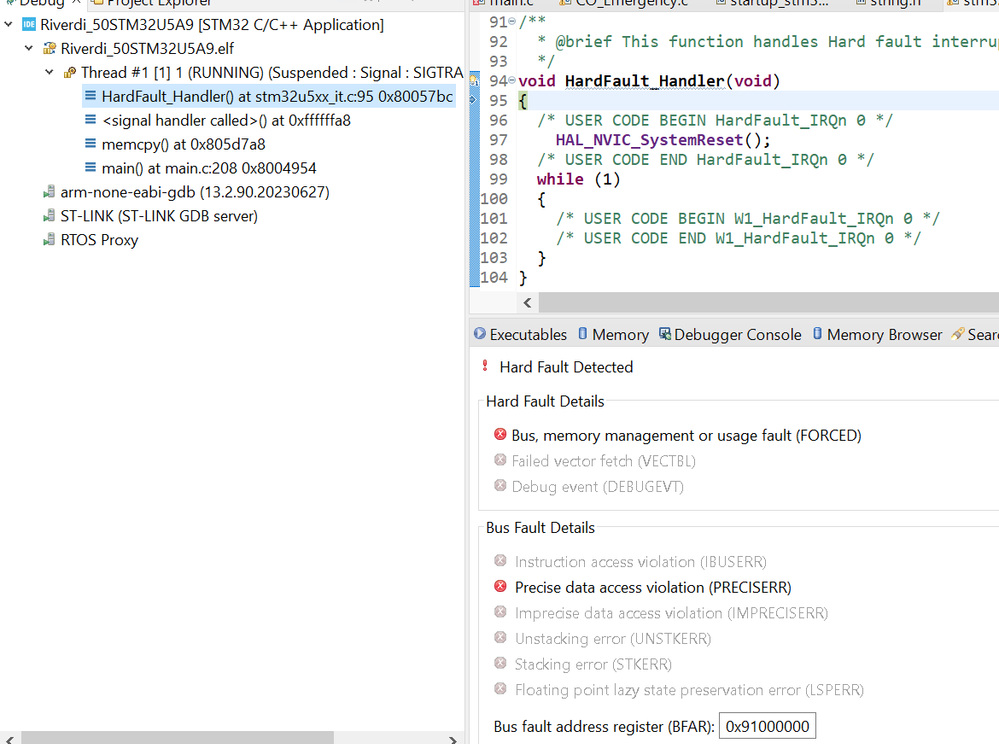Click the HardFault_Handler function name in editor

[x=644, y=82]
